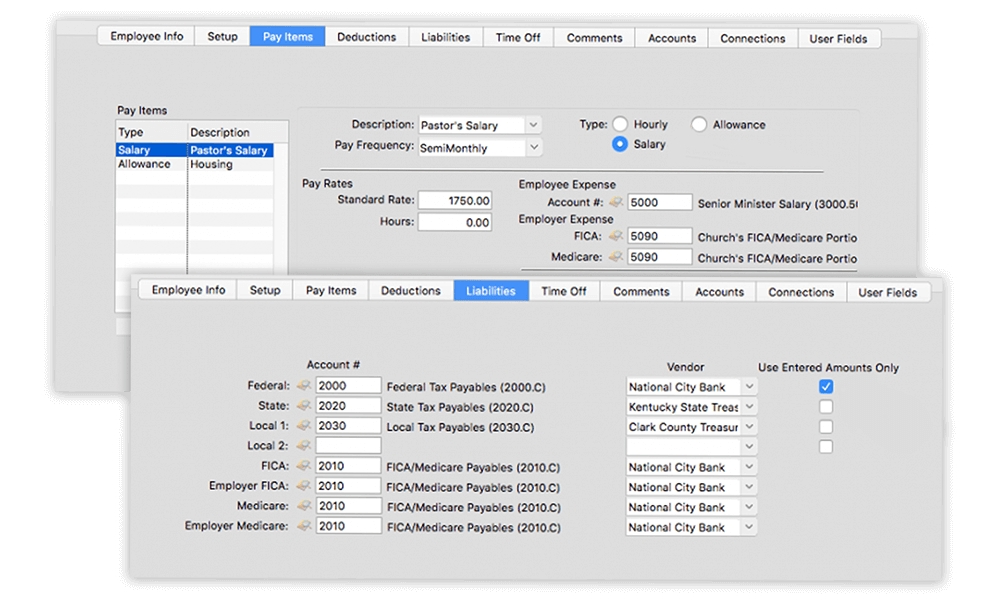Check Use Entered Amounts Only for Local 2
This screenshot has width=1000, height=600.
click(x=826, y=446)
